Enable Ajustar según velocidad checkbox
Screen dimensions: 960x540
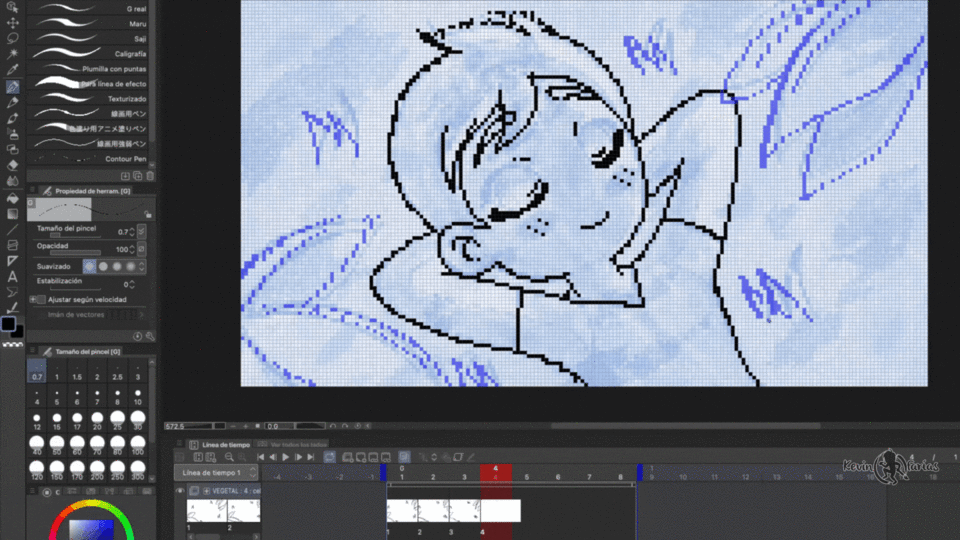[41, 299]
